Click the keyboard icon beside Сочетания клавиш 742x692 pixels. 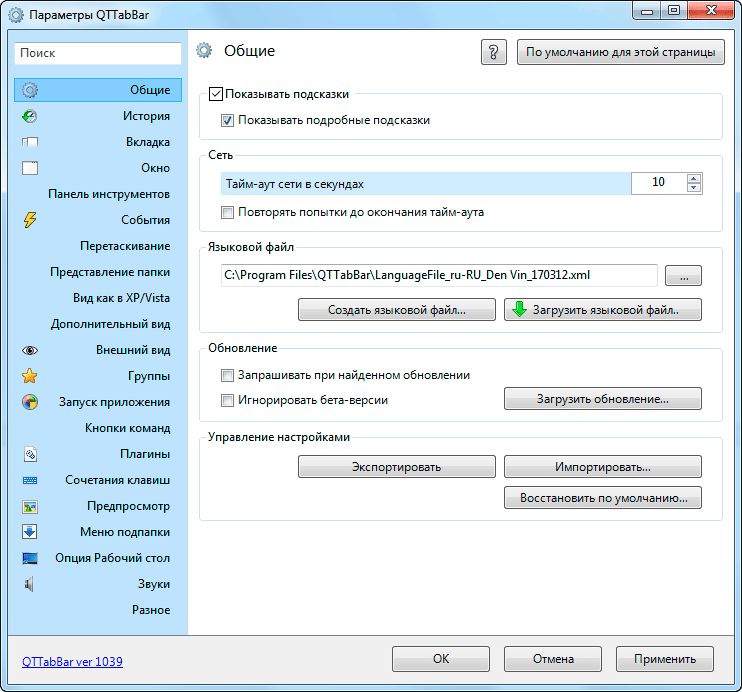[30, 480]
